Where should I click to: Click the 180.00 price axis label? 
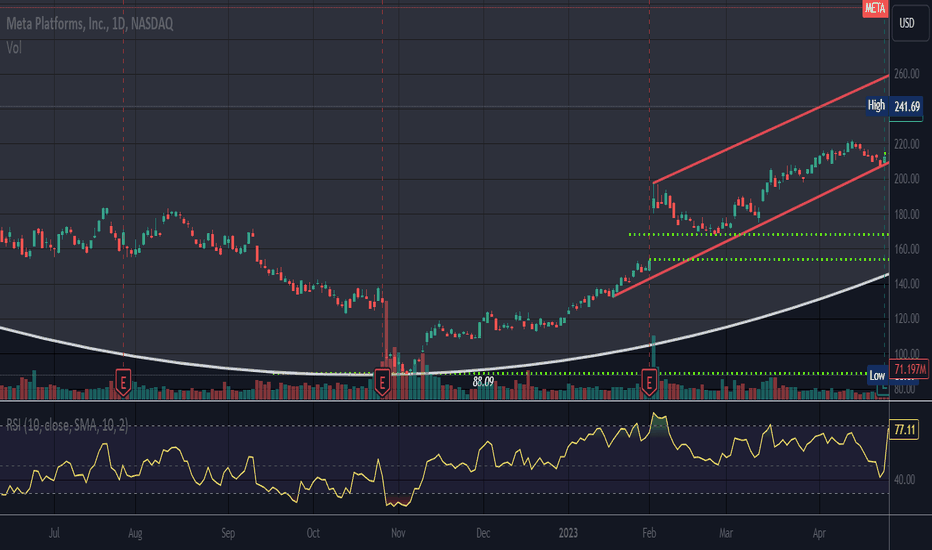click(907, 214)
